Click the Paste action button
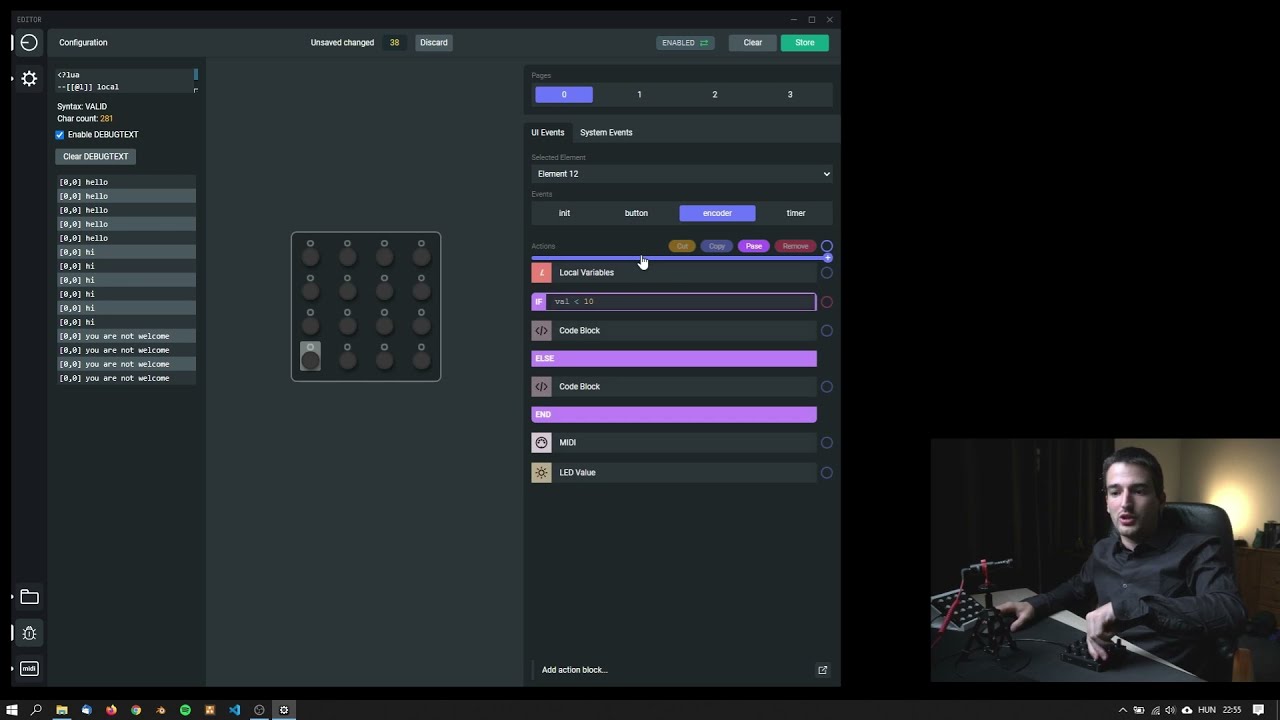 pos(754,246)
